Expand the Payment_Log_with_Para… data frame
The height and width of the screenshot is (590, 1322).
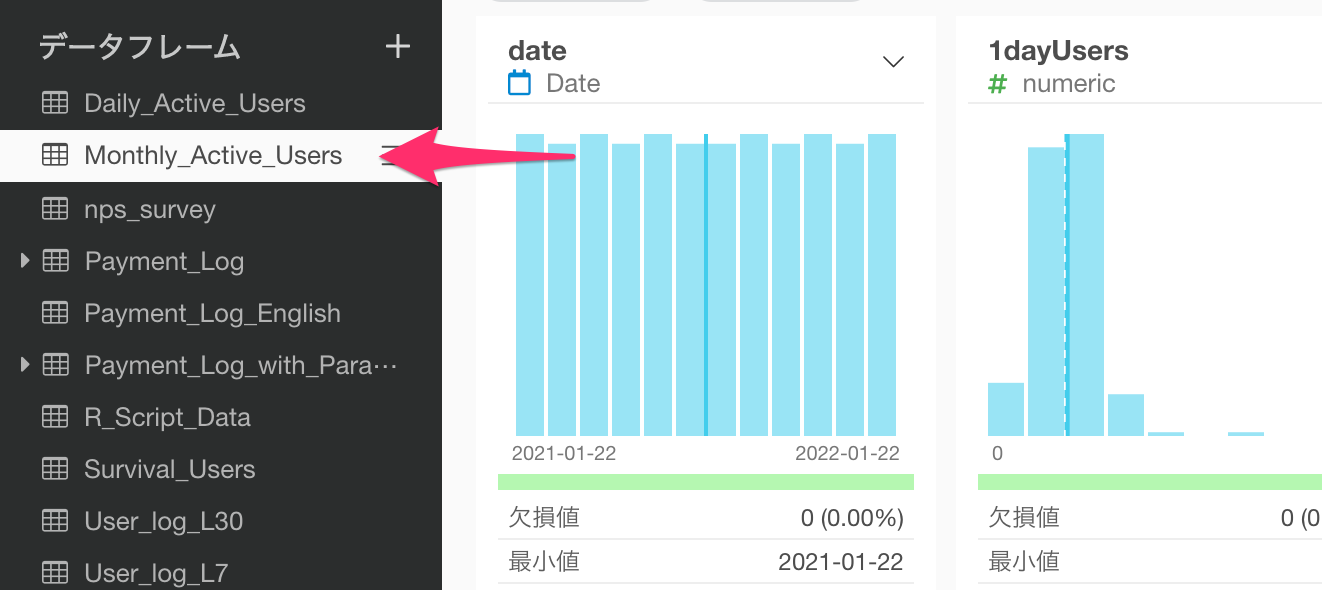pos(25,365)
